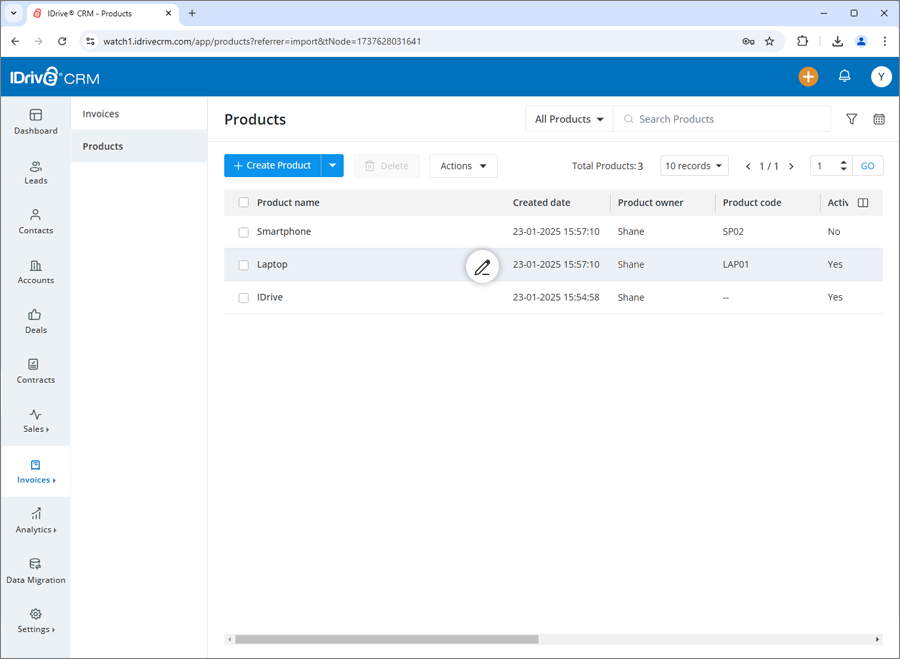Click the orange quick-add plus icon
Image resolution: width=900 pixels, height=659 pixels.
coord(808,76)
